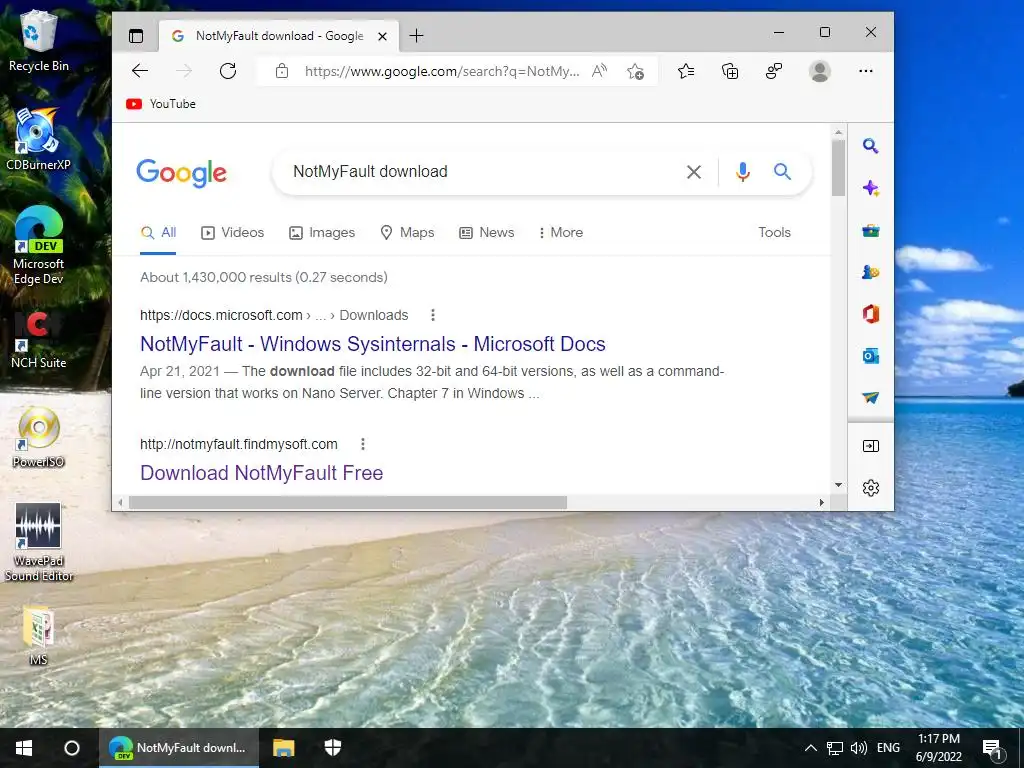Image resolution: width=1024 pixels, height=768 pixels.
Task: Start voice search with the microphone
Action: pos(743,172)
